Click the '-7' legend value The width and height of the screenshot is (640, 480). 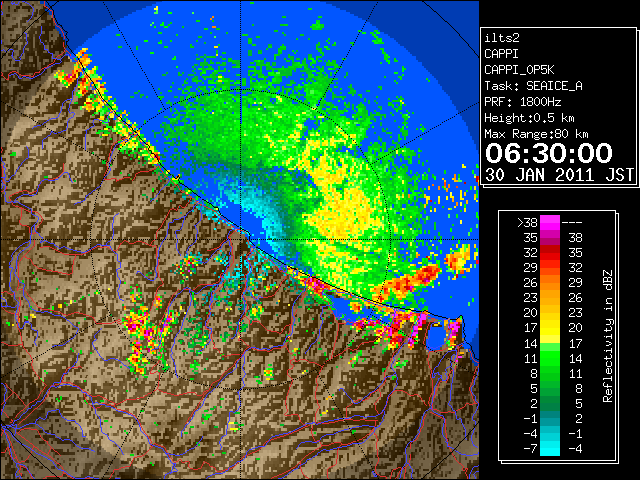(530, 449)
